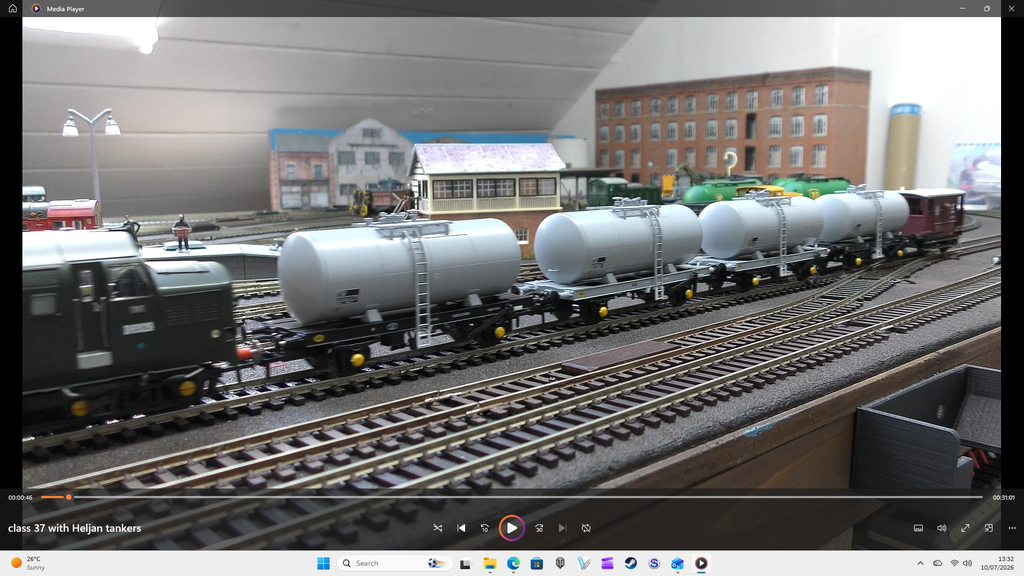Skip back 10 seconds
1024x576 pixels.
tap(485, 528)
